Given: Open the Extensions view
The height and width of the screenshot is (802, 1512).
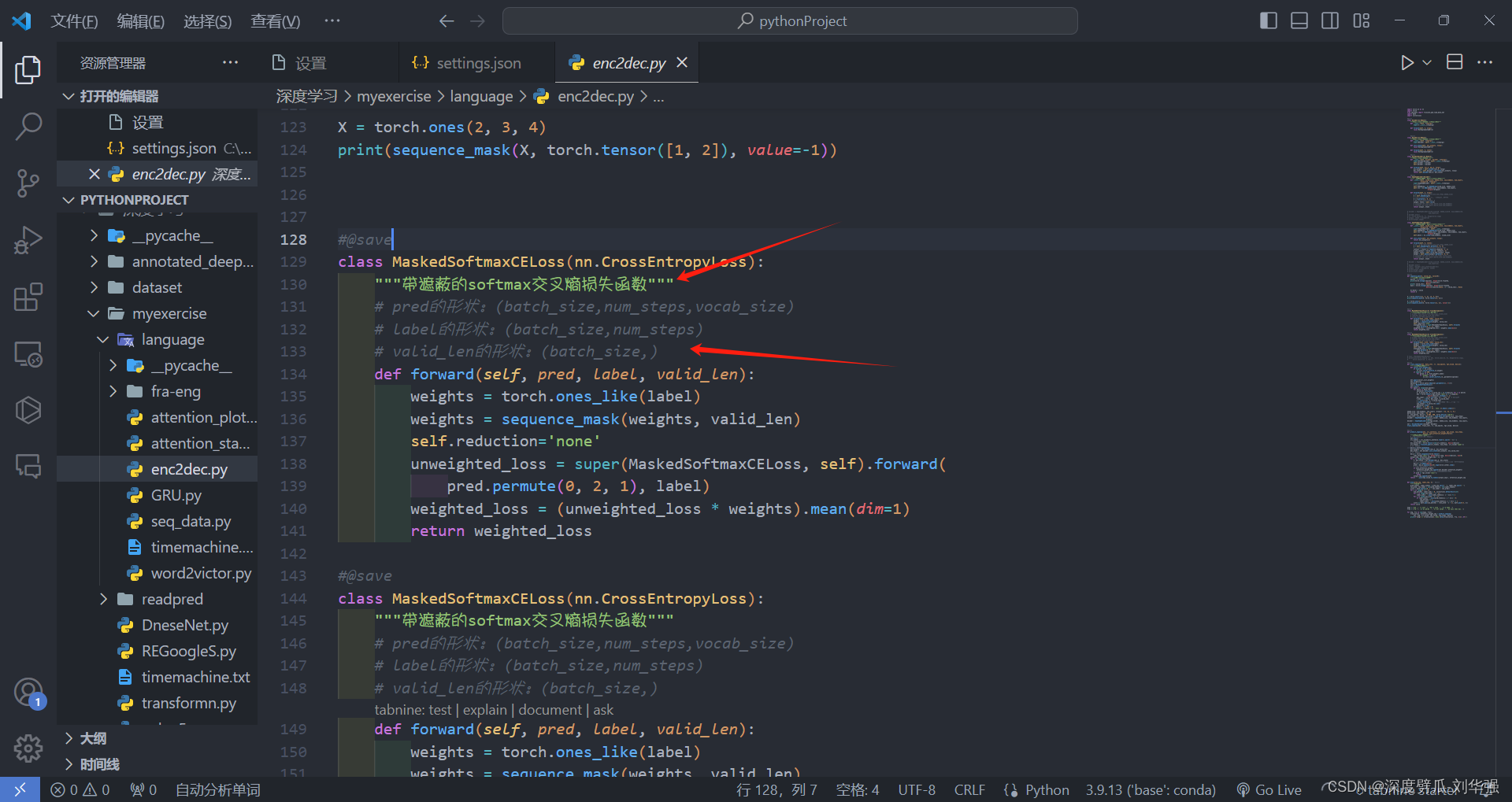Looking at the screenshot, I should (28, 297).
